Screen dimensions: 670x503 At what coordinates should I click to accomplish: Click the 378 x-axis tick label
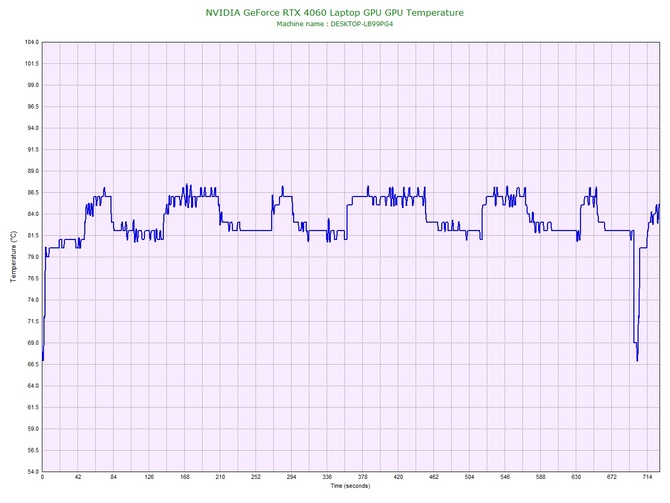[363, 477]
